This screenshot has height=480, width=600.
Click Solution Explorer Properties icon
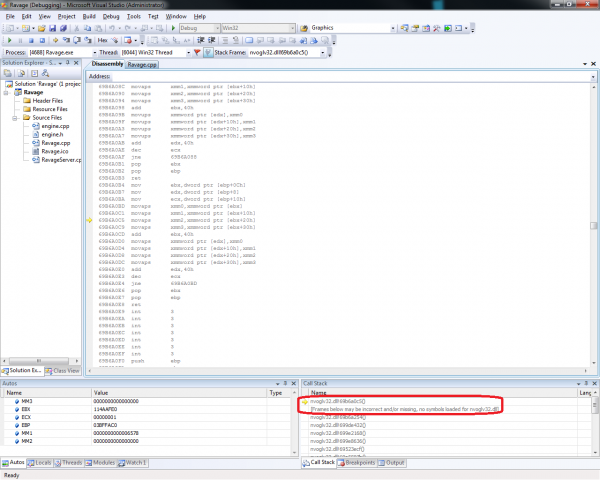pyautogui.click(x=7, y=74)
